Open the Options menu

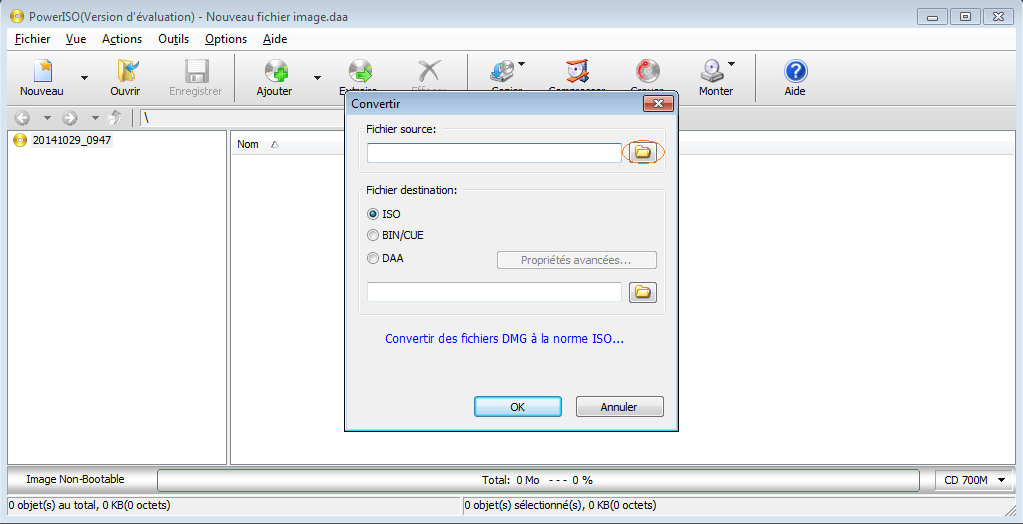tap(226, 39)
